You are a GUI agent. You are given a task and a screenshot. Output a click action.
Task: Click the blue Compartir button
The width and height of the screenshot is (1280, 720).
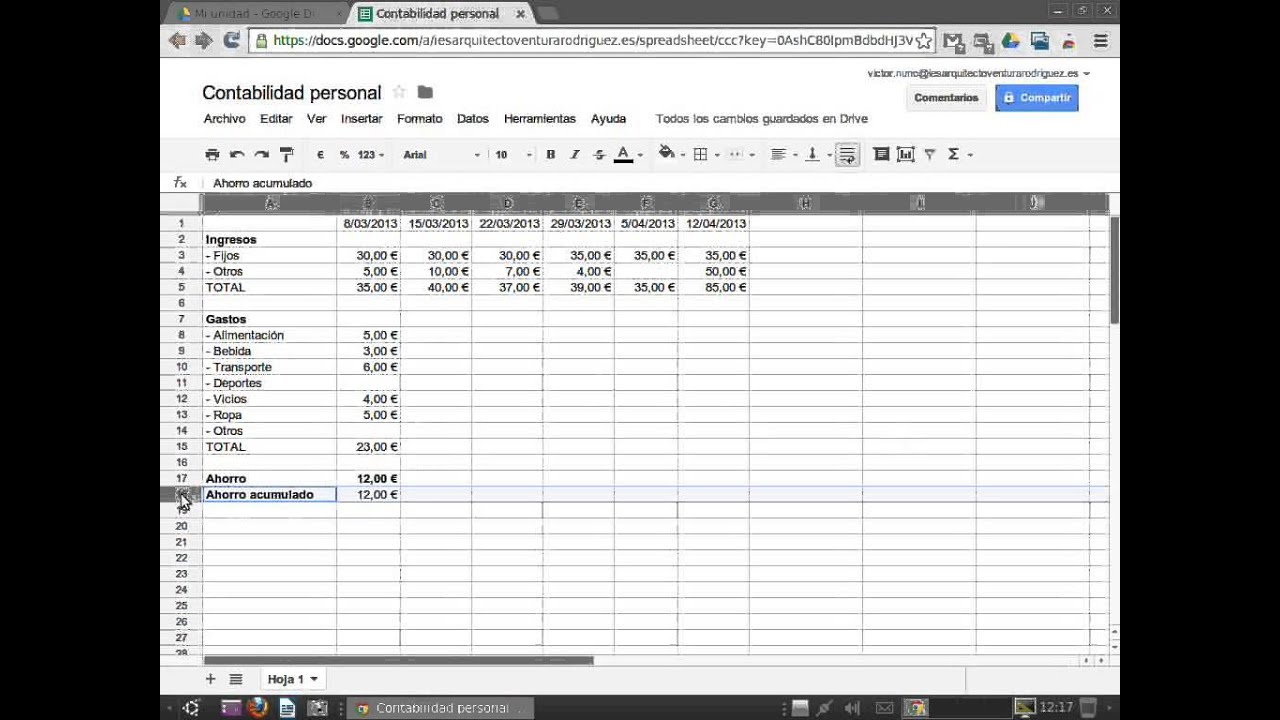point(1037,98)
